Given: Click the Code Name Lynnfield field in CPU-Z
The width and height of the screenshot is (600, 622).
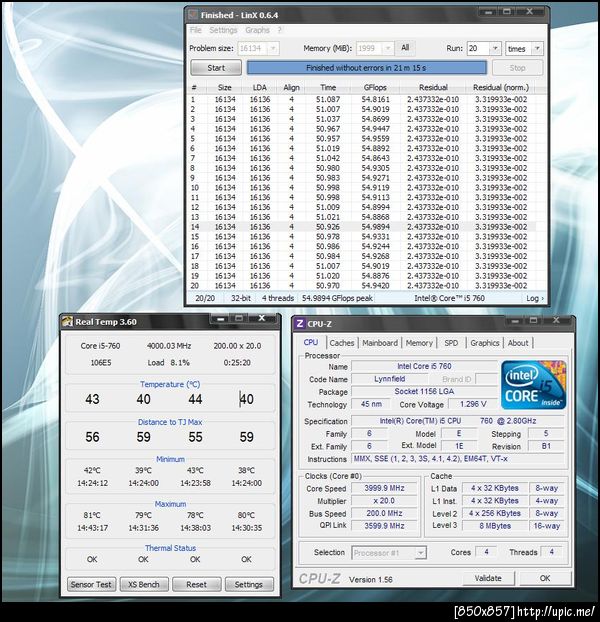Looking at the screenshot, I should click(x=389, y=379).
